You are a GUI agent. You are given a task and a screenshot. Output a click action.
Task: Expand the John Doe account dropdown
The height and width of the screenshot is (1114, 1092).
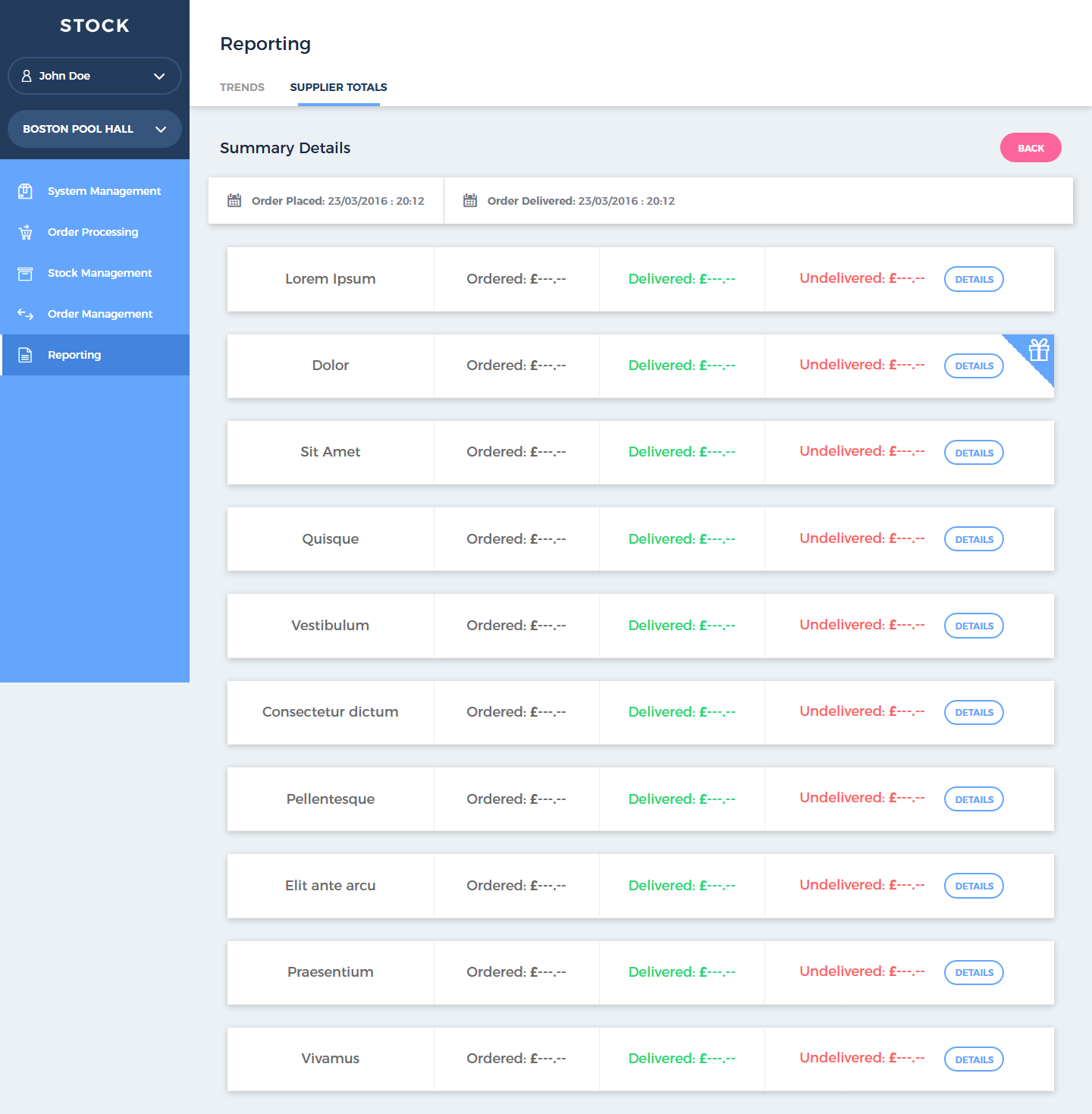(159, 76)
